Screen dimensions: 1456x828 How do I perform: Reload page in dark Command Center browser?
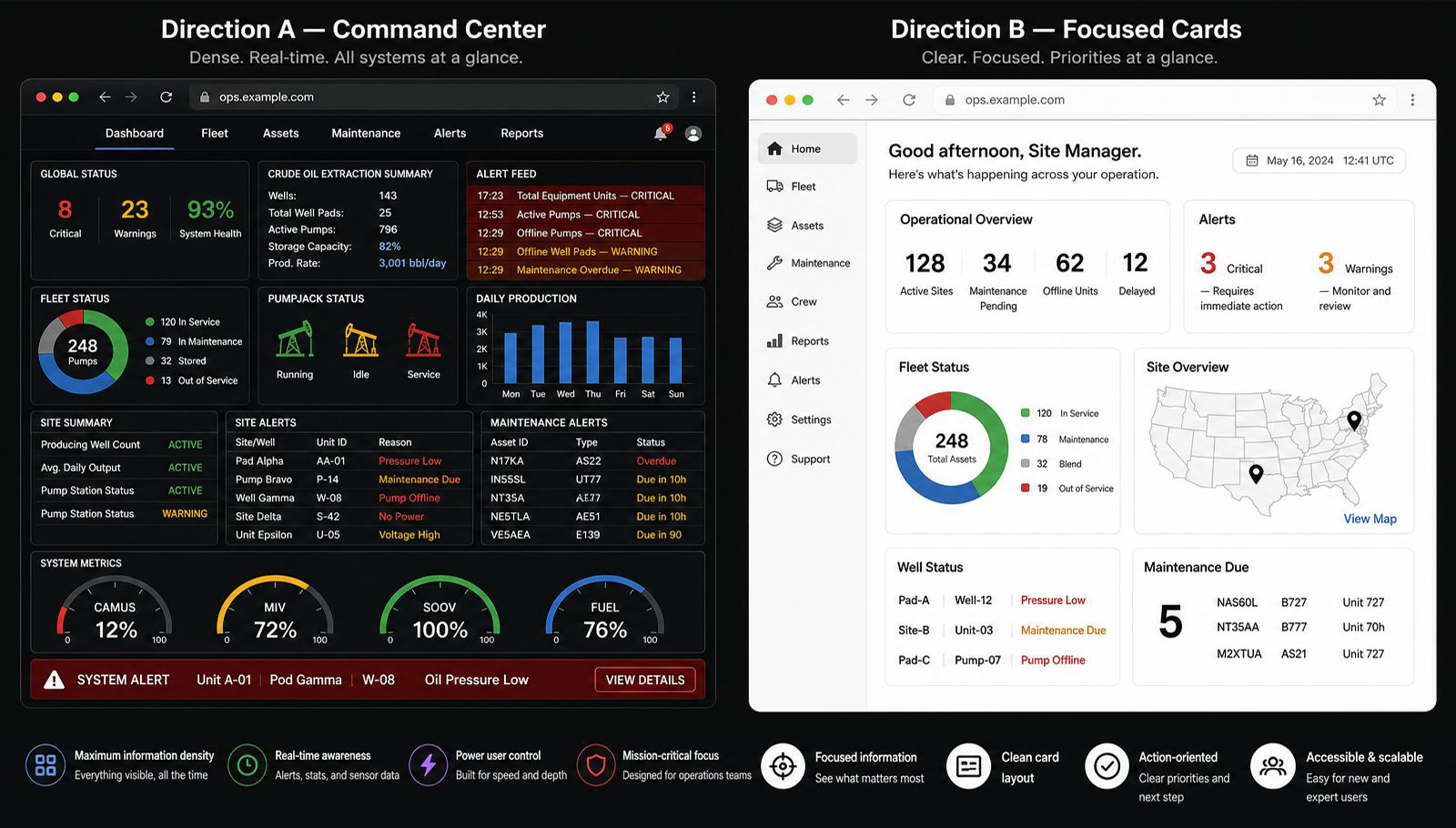tap(166, 97)
